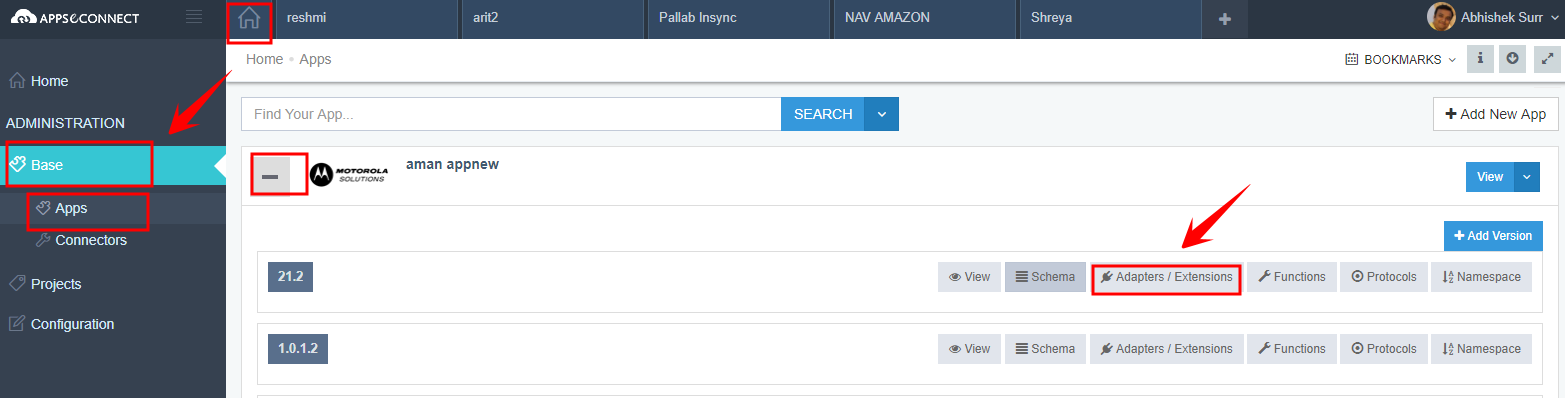1565x398 pixels.
Task: Open Connectors under Base
Action: pyautogui.click(x=113, y=240)
